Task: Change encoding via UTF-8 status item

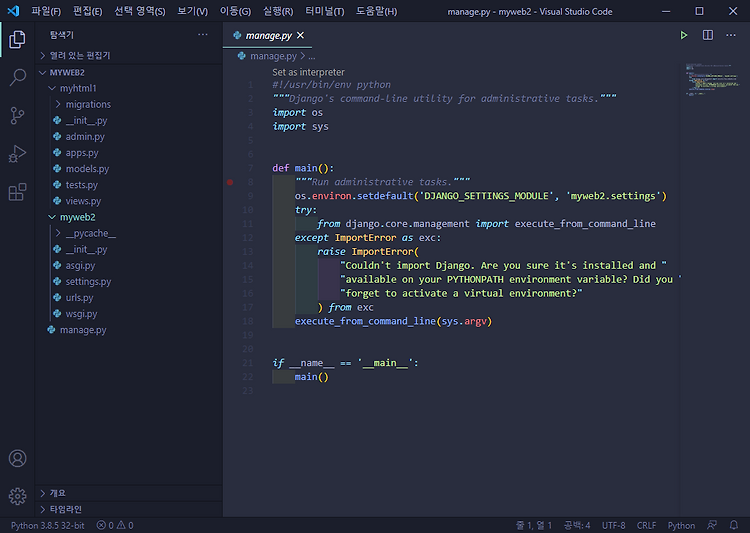Action: [x=614, y=525]
